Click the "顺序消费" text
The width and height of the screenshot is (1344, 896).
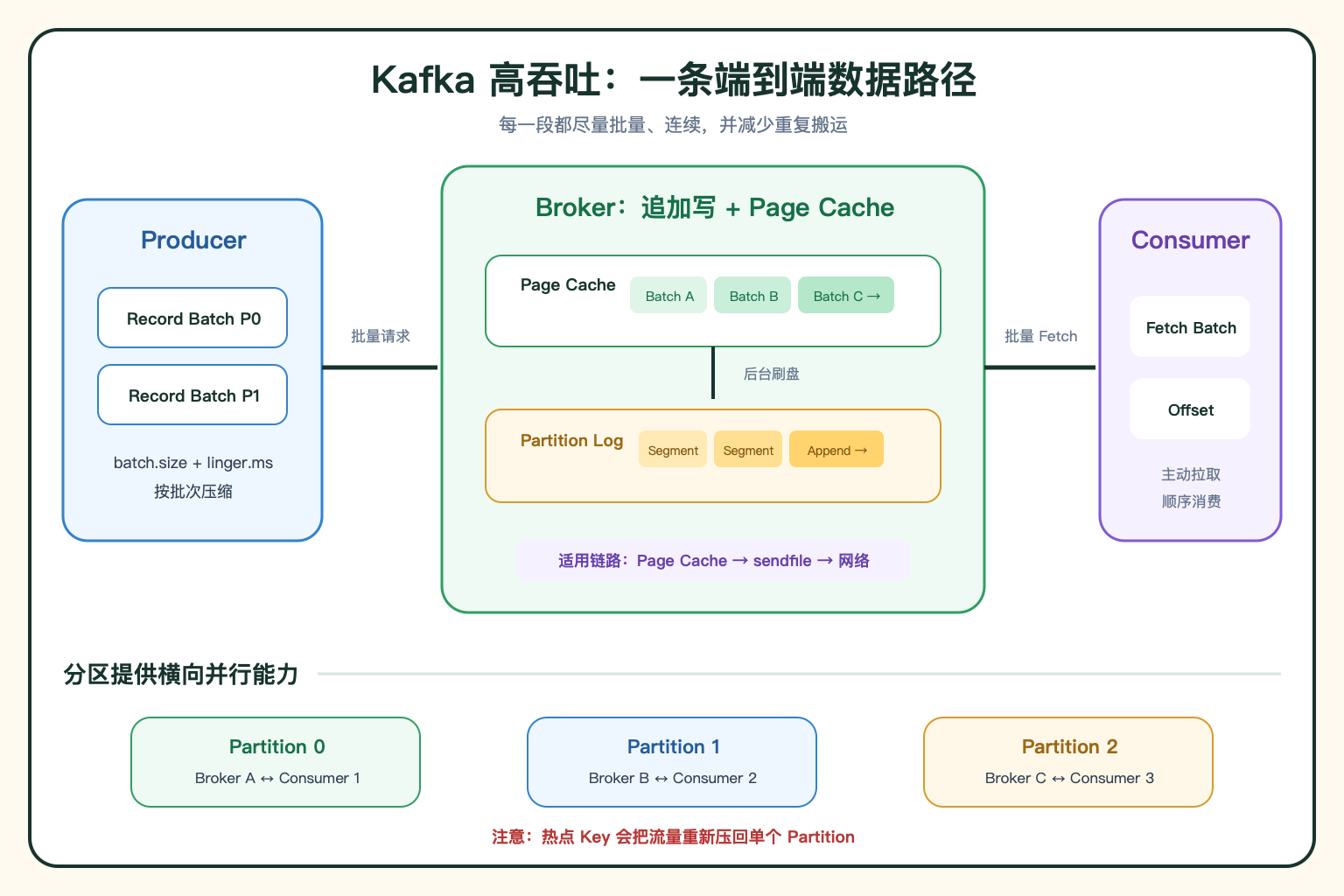[x=1191, y=501]
